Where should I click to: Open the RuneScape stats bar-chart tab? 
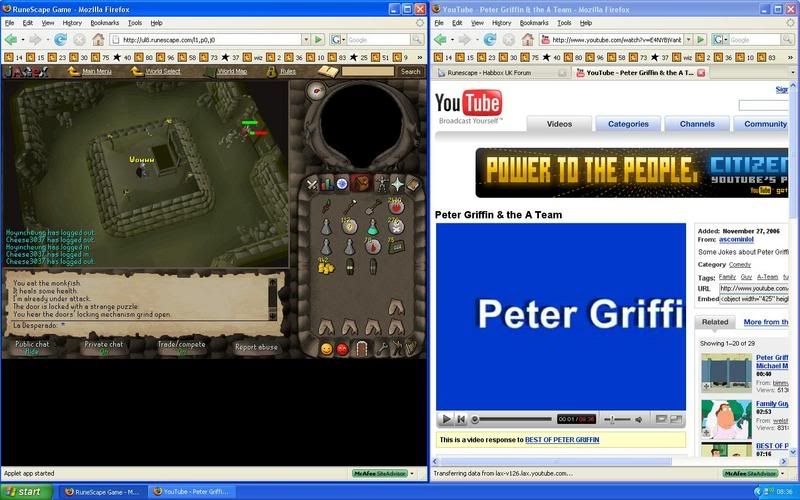tap(327, 184)
